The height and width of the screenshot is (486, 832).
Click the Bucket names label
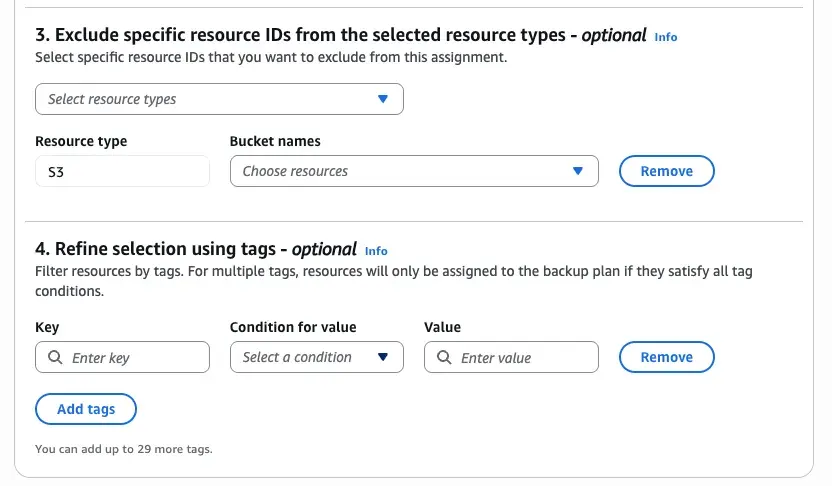coord(275,141)
